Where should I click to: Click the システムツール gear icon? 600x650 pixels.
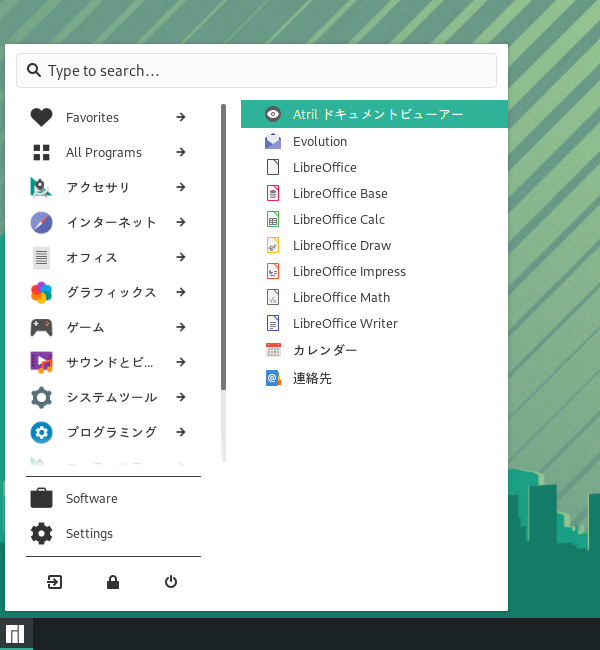[41, 398]
